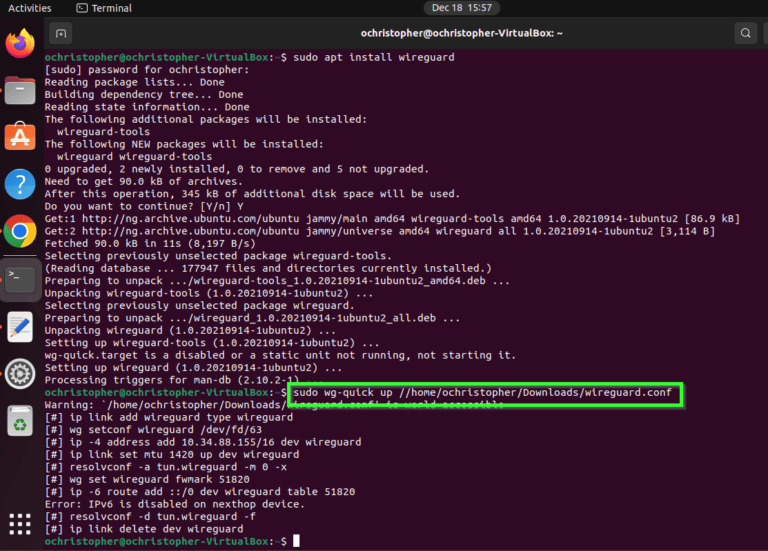Click the final shell prompt cursor
The image size is (768, 551).
(x=296, y=541)
